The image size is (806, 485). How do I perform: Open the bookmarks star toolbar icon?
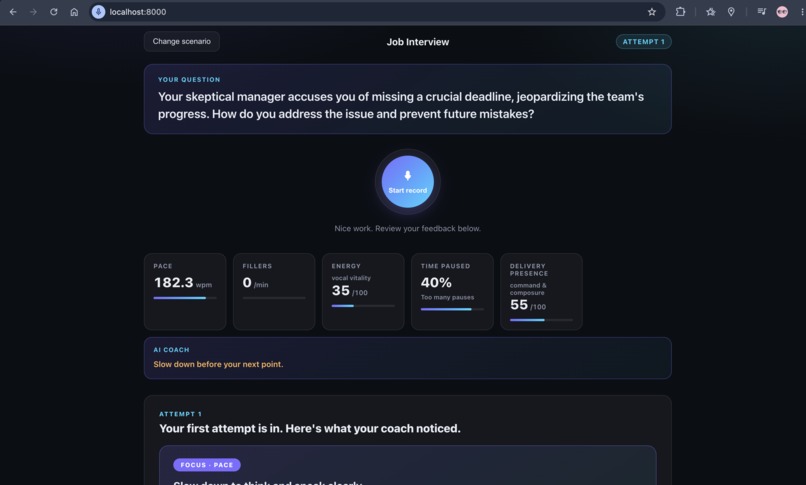coord(710,12)
